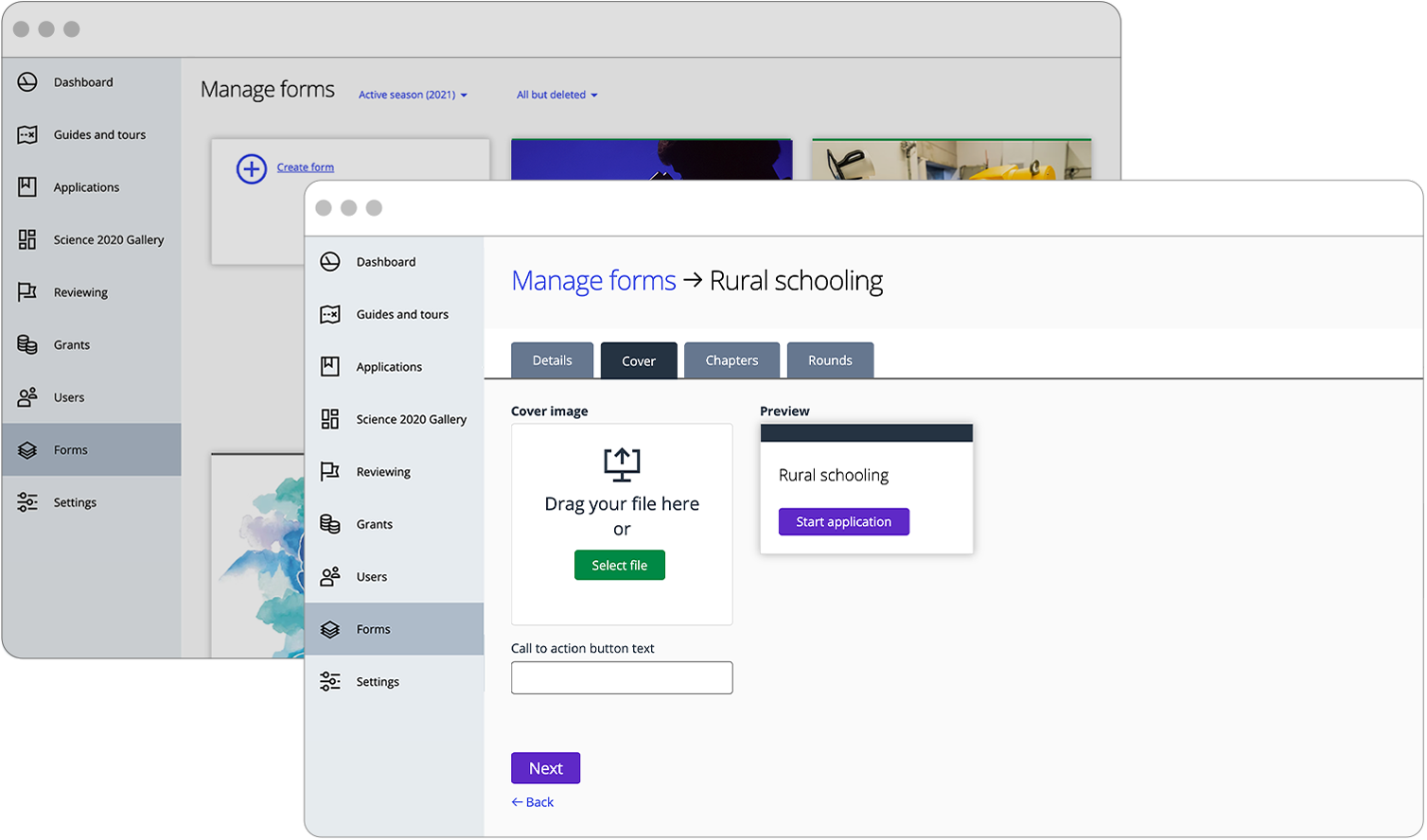Image resolution: width=1427 pixels, height=840 pixels.
Task: Open Grants via the coins icon
Action: (x=329, y=524)
